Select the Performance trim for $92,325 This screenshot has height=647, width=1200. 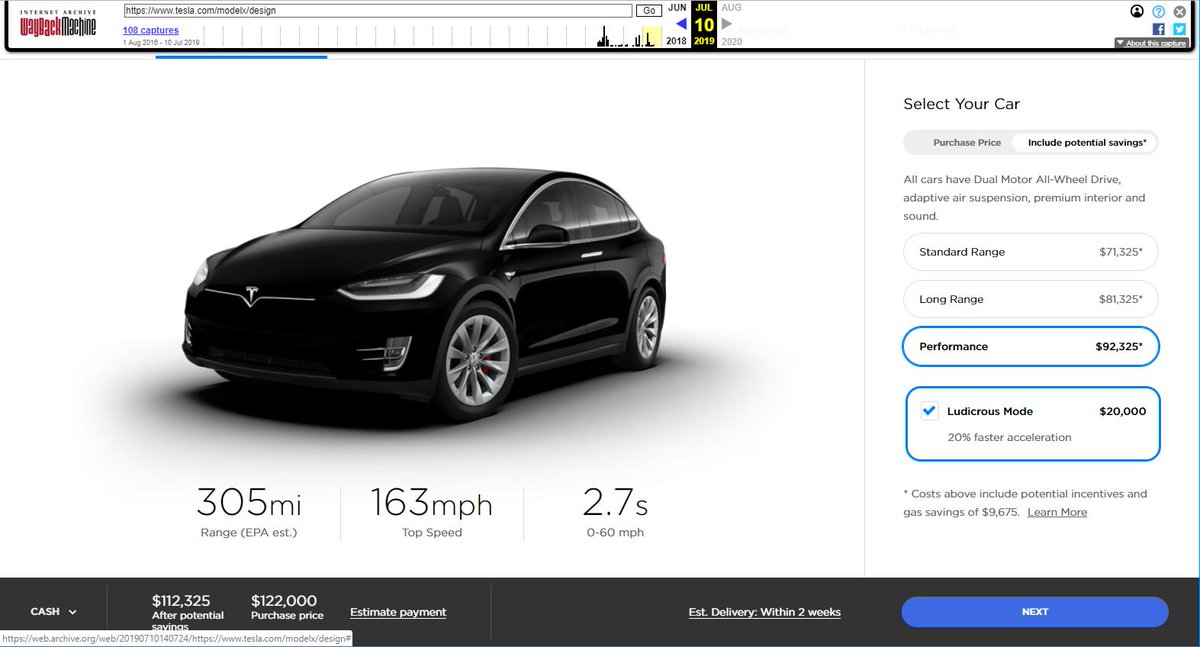[x=1030, y=346]
